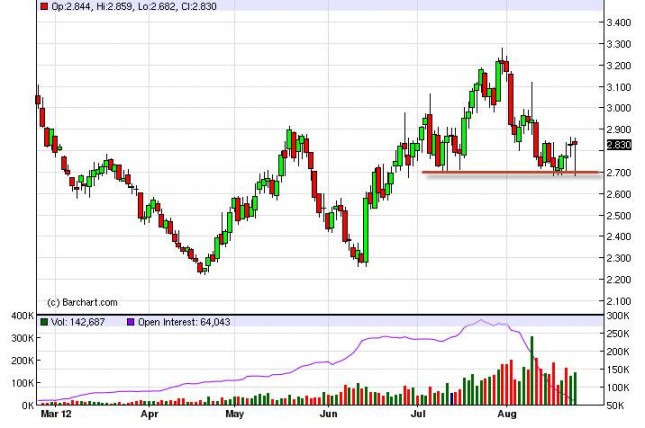The height and width of the screenshot is (428, 645).
Task: Click the 'Mar 12' date axis label
Action: (x=56, y=414)
